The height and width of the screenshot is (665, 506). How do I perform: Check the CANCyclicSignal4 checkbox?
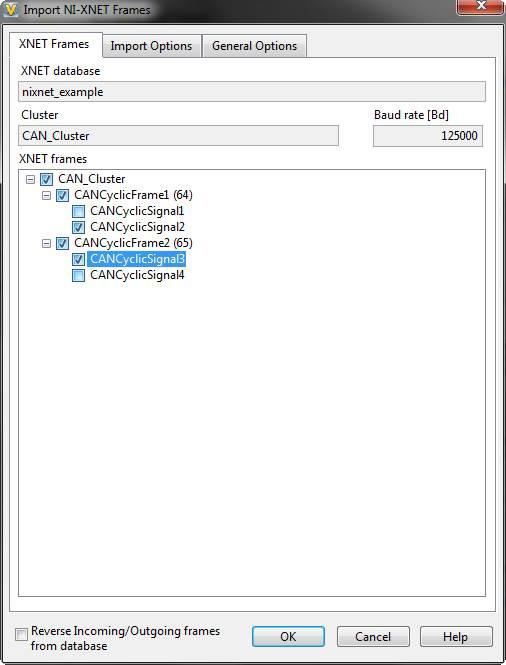(78, 275)
